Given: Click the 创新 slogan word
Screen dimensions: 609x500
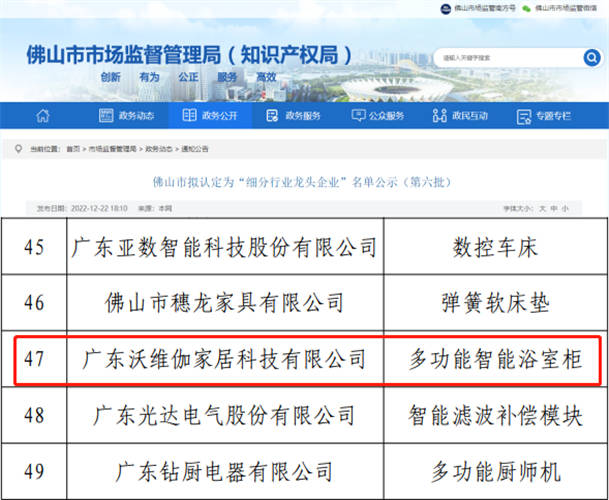Looking at the screenshot, I should 111,77.
